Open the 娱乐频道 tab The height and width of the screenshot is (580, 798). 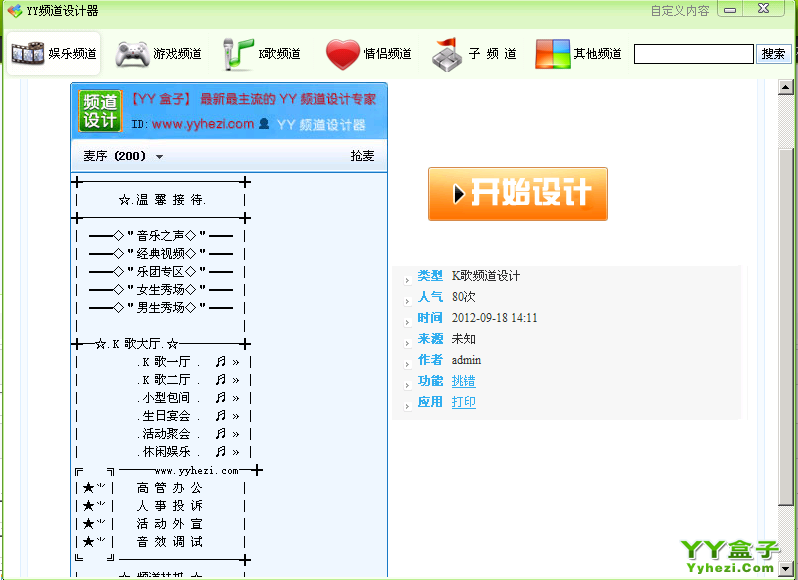click(53, 53)
